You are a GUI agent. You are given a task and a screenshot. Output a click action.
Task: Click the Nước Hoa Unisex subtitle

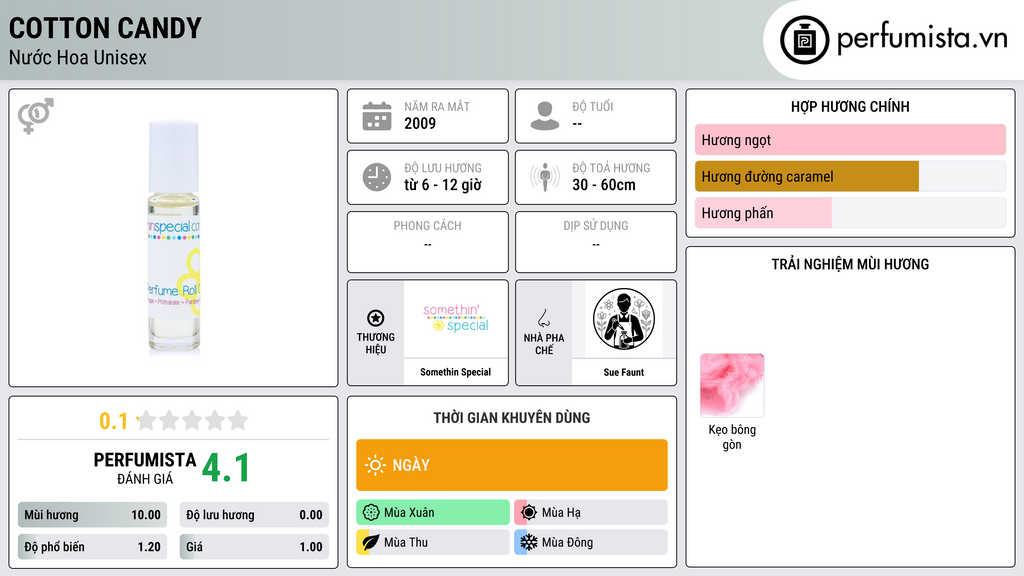[78, 57]
